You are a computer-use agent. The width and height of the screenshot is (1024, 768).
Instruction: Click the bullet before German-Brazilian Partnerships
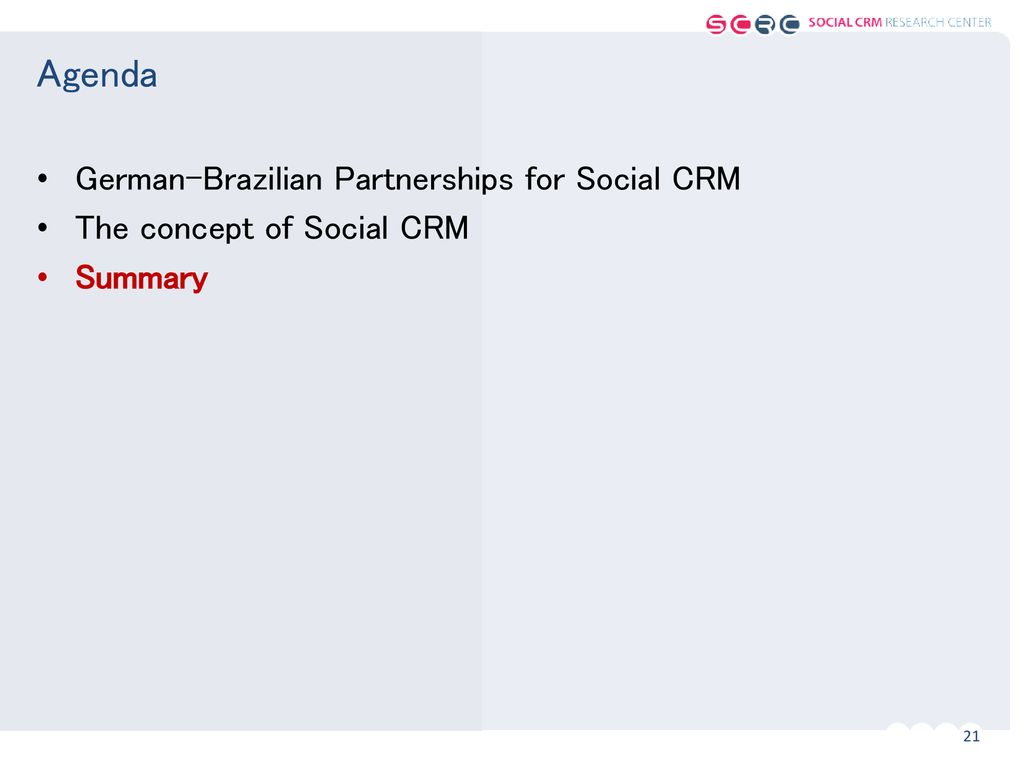coord(42,178)
